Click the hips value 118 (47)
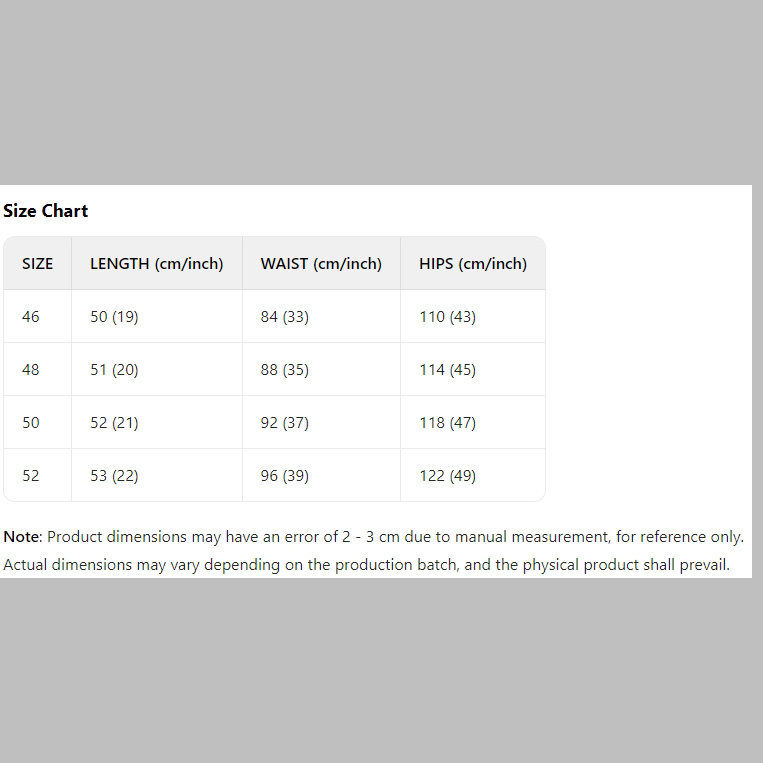 (448, 423)
